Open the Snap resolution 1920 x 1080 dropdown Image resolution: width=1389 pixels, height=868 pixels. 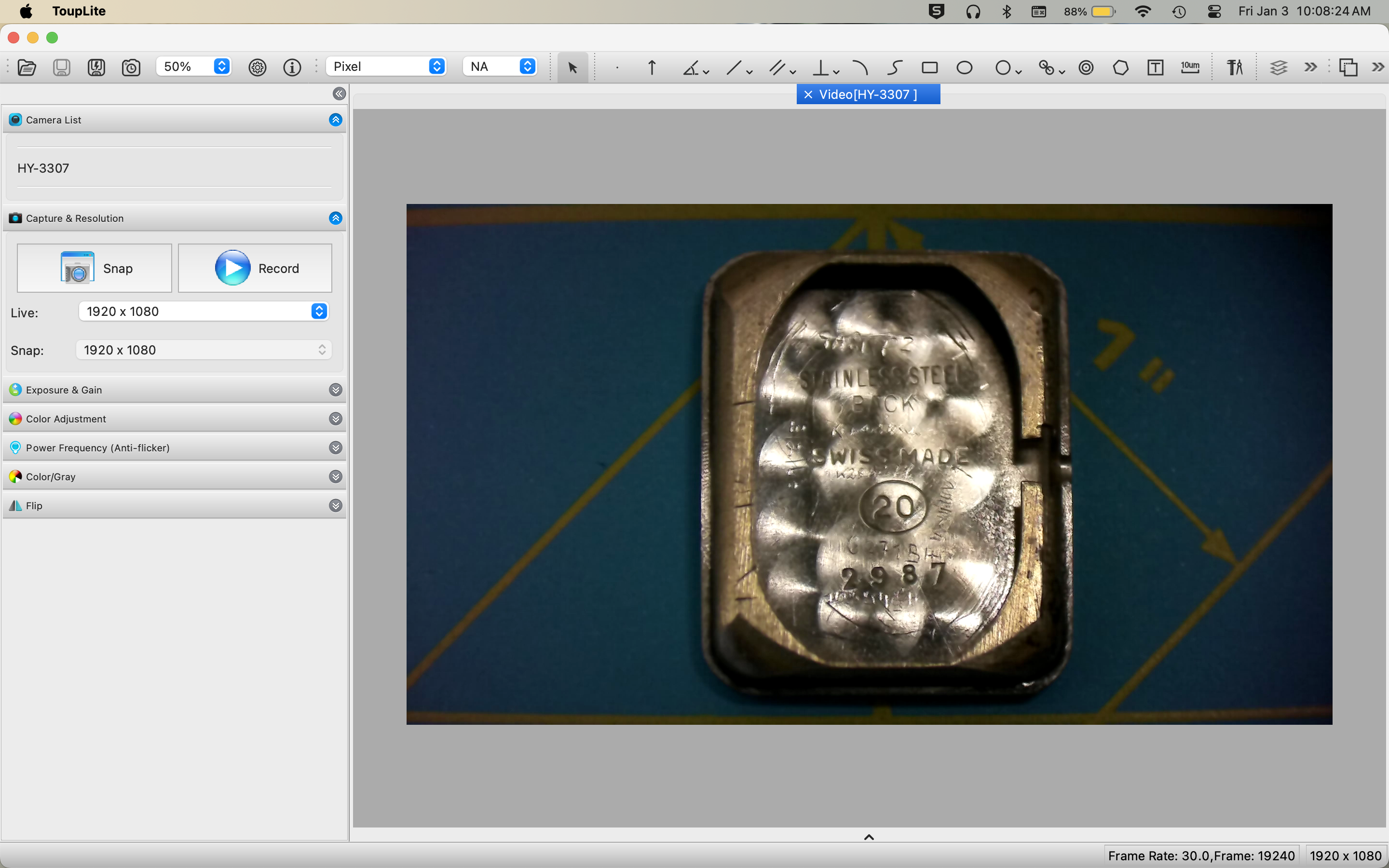[x=203, y=350]
